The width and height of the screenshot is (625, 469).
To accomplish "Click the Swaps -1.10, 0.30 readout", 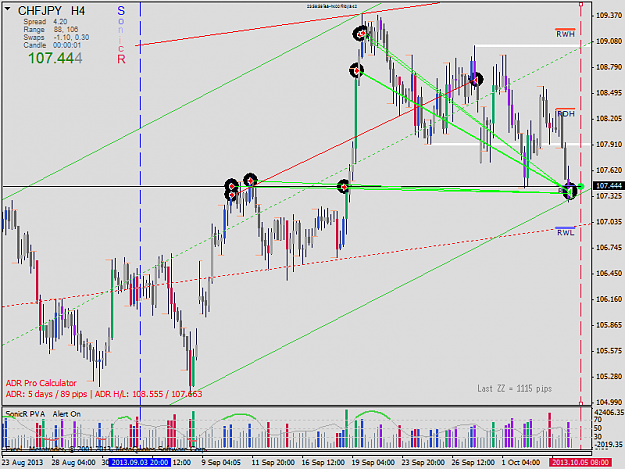I will pos(56,37).
